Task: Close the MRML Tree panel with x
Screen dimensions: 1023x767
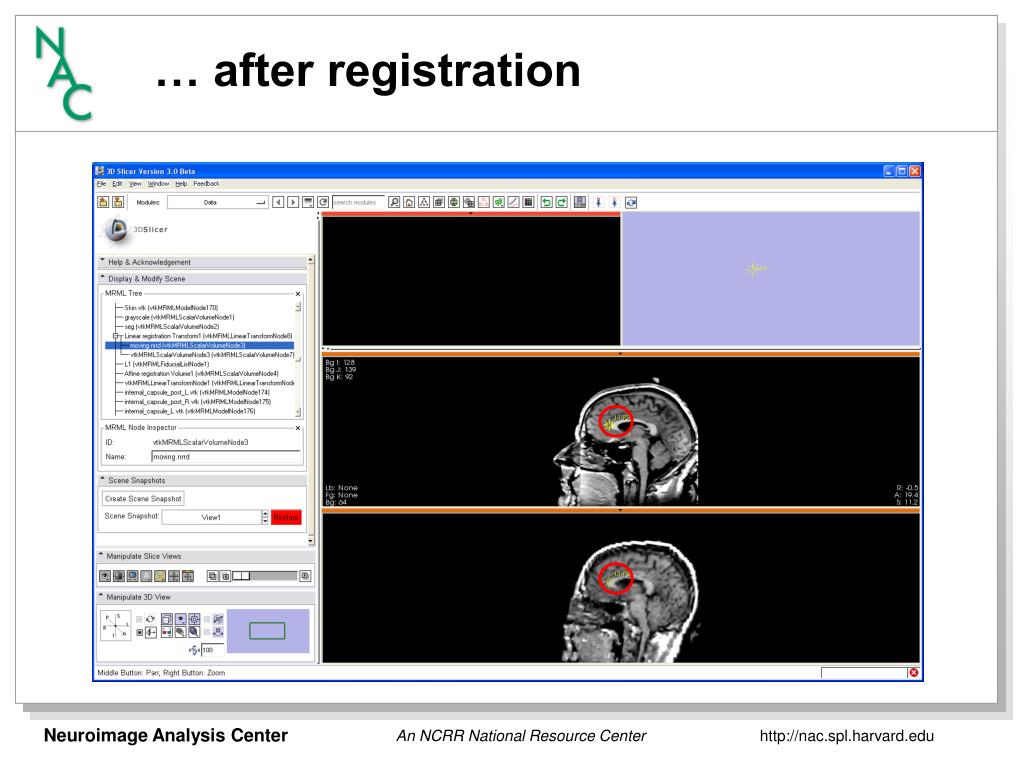Action: pyautogui.click(x=298, y=294)
